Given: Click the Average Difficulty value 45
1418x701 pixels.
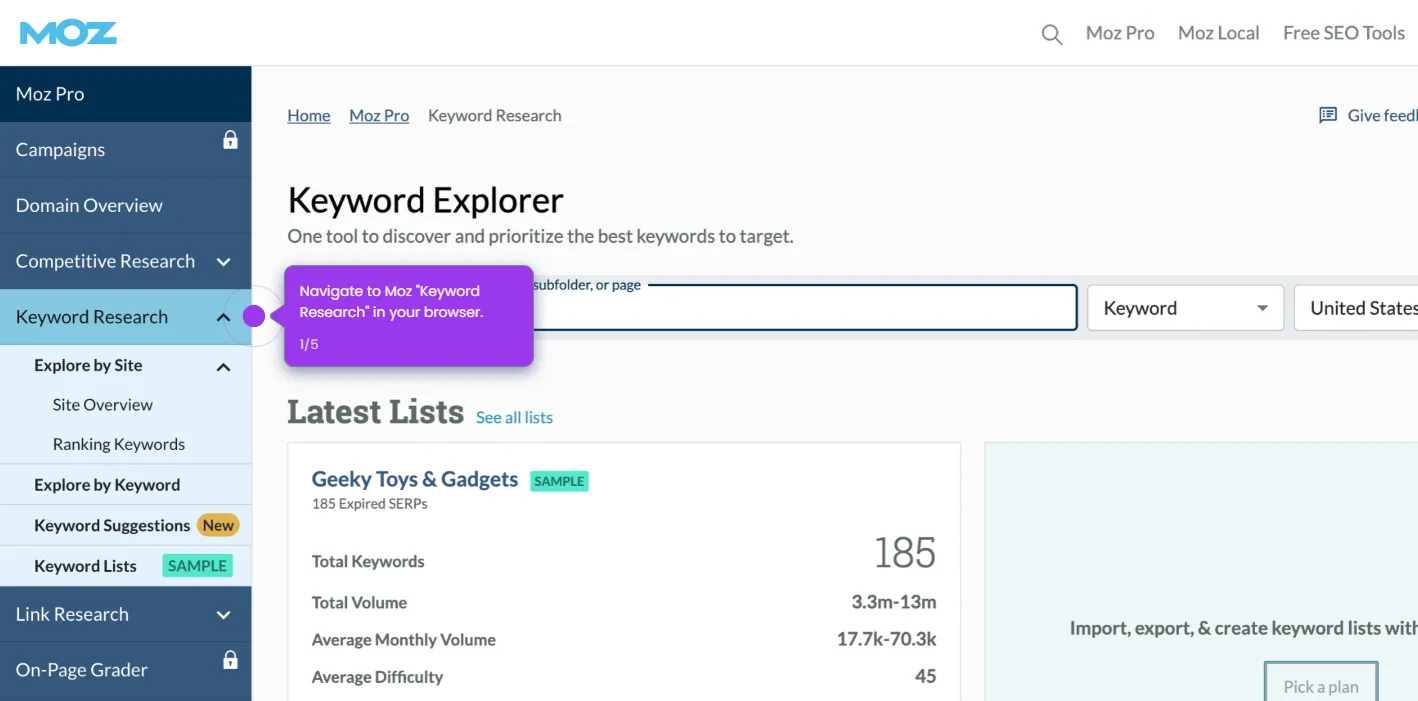Looking at the screenshot, I should click(926, 676).
